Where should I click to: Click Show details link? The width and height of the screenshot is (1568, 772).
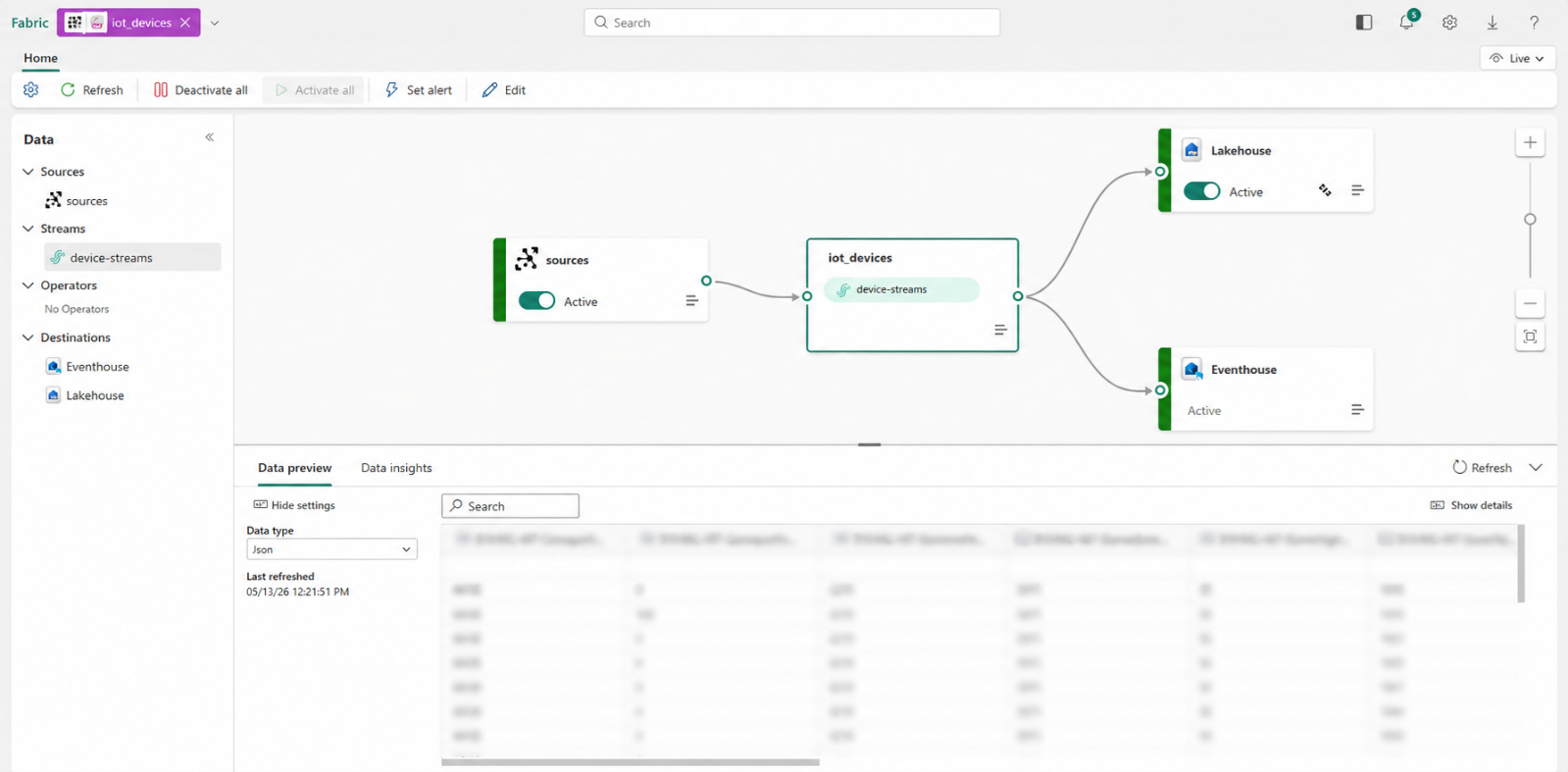(1471, 506)
